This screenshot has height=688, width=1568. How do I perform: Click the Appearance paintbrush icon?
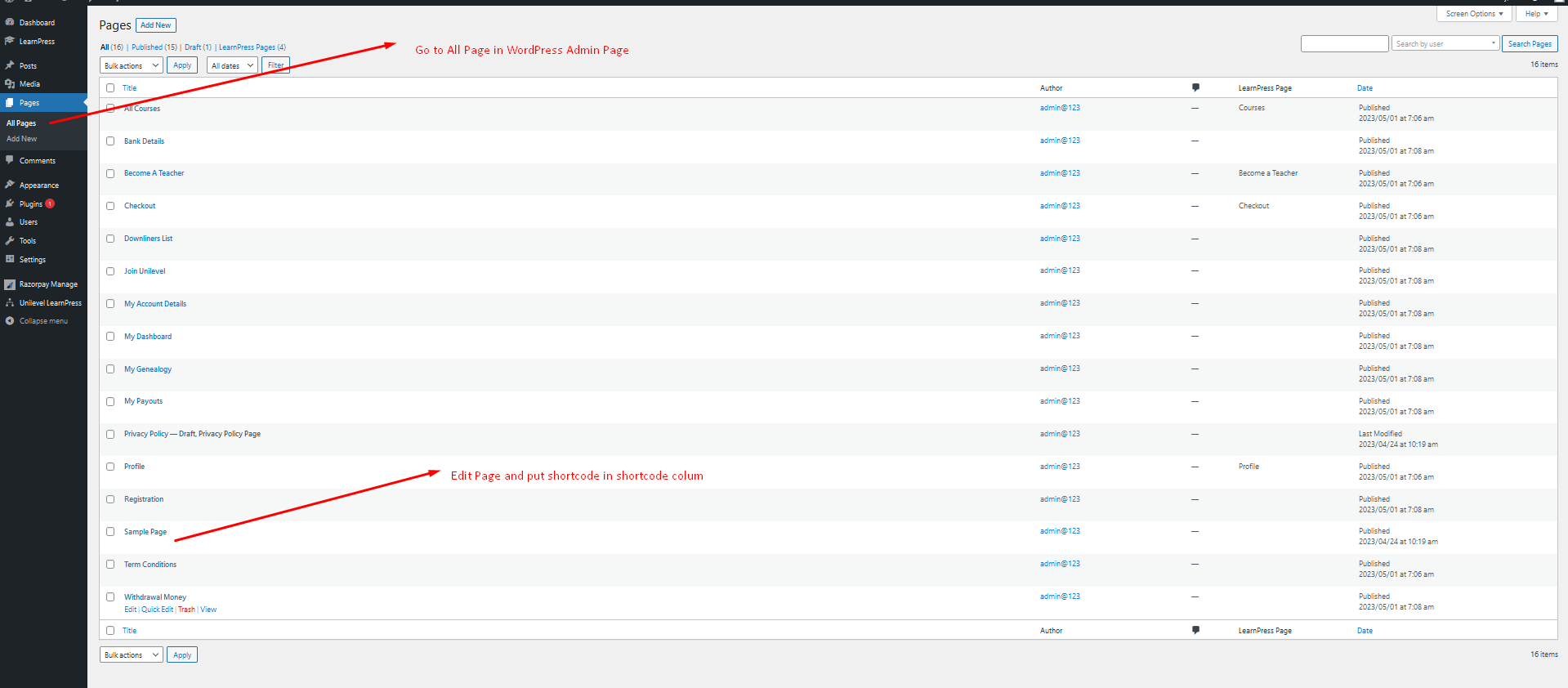pos(10,185)
